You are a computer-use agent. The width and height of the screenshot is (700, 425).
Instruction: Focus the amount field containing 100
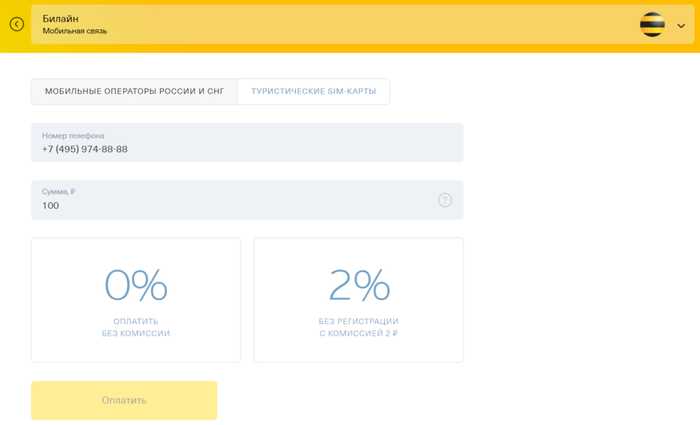(247, 200)
